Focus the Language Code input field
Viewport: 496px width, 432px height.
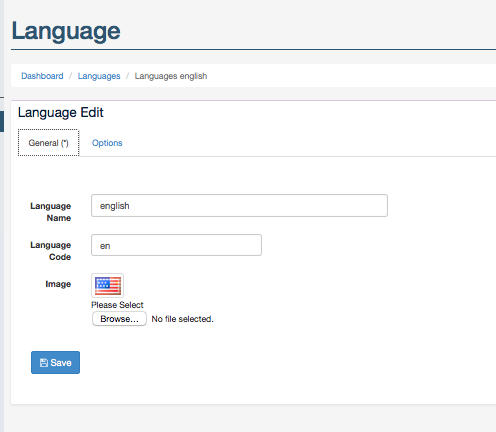pos(176,245)
